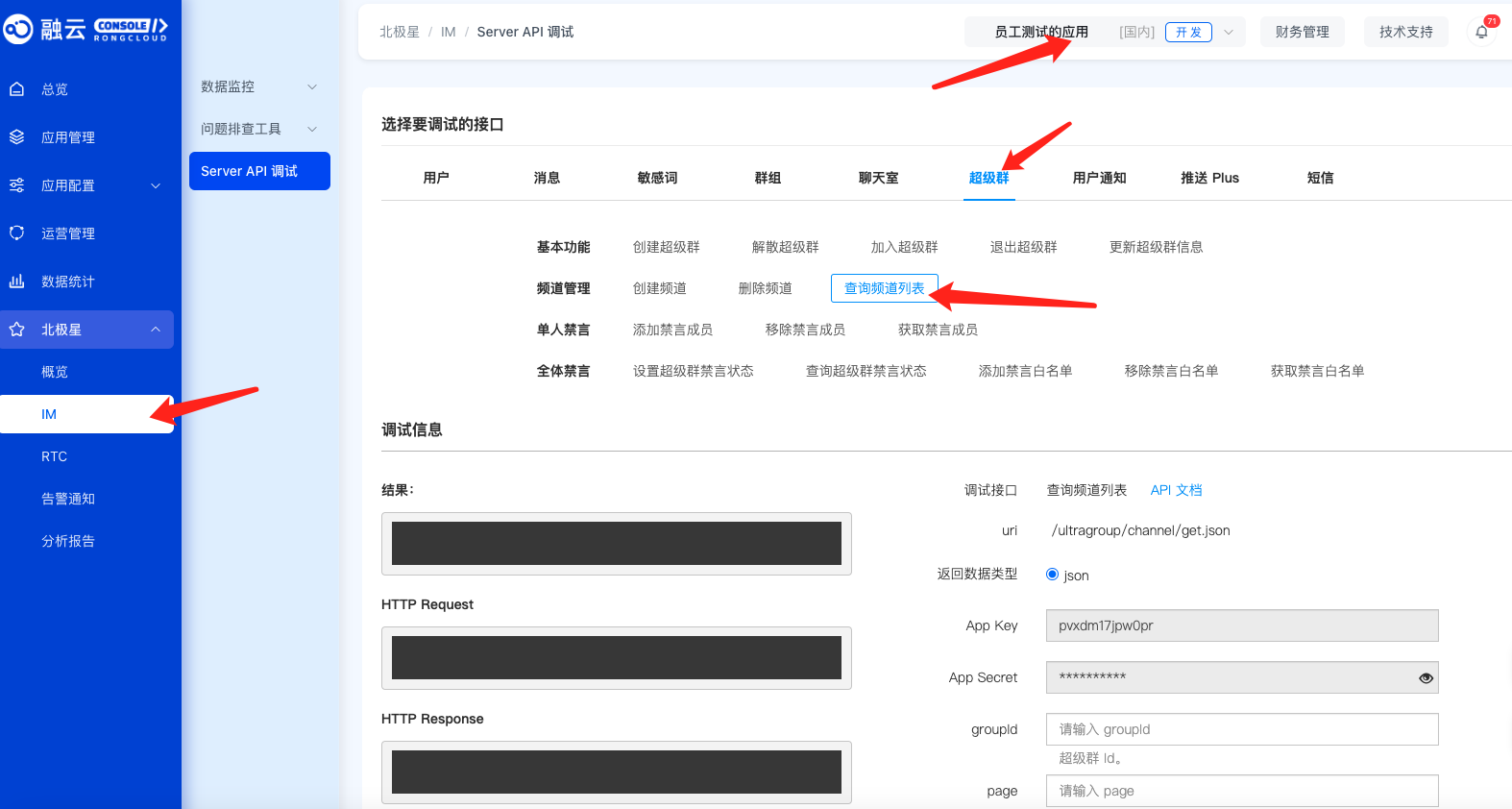Open the 财务管理 button
The image size is (1512, 809).
click(1303, 32)
